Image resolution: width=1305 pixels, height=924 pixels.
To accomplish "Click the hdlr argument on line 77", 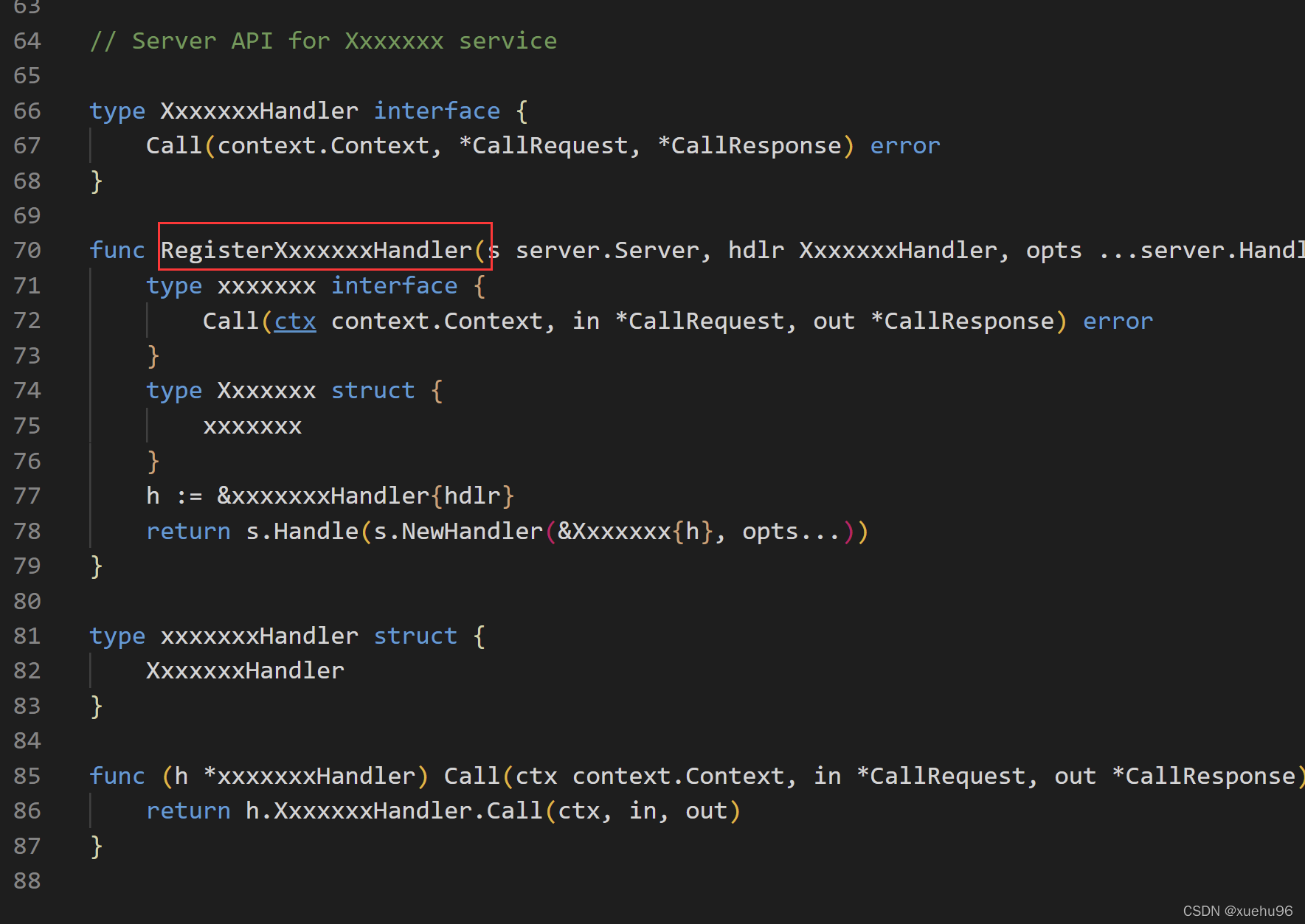I will click(x=472, y=496).
